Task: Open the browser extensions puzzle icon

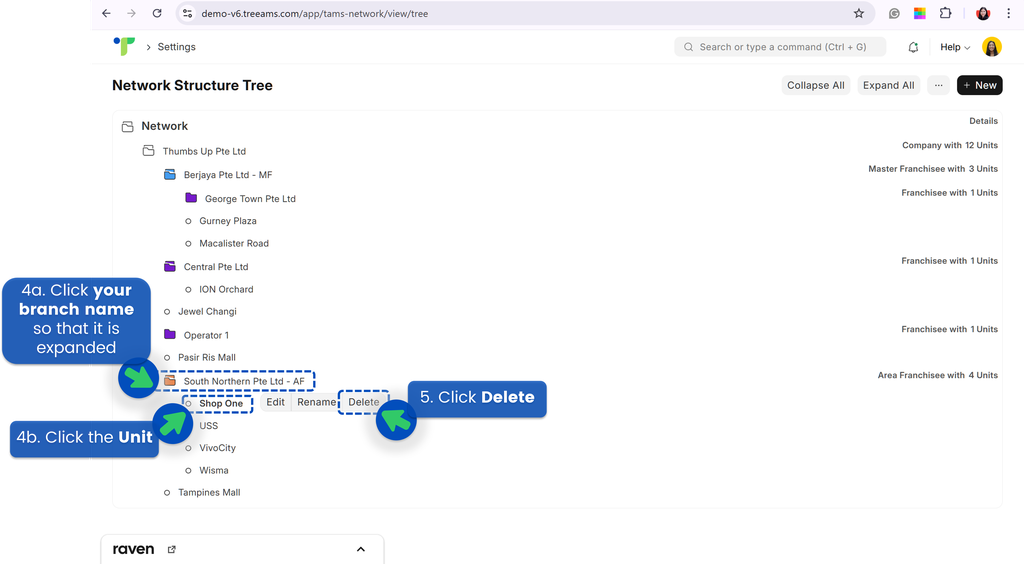Action: tap(945, 13)
